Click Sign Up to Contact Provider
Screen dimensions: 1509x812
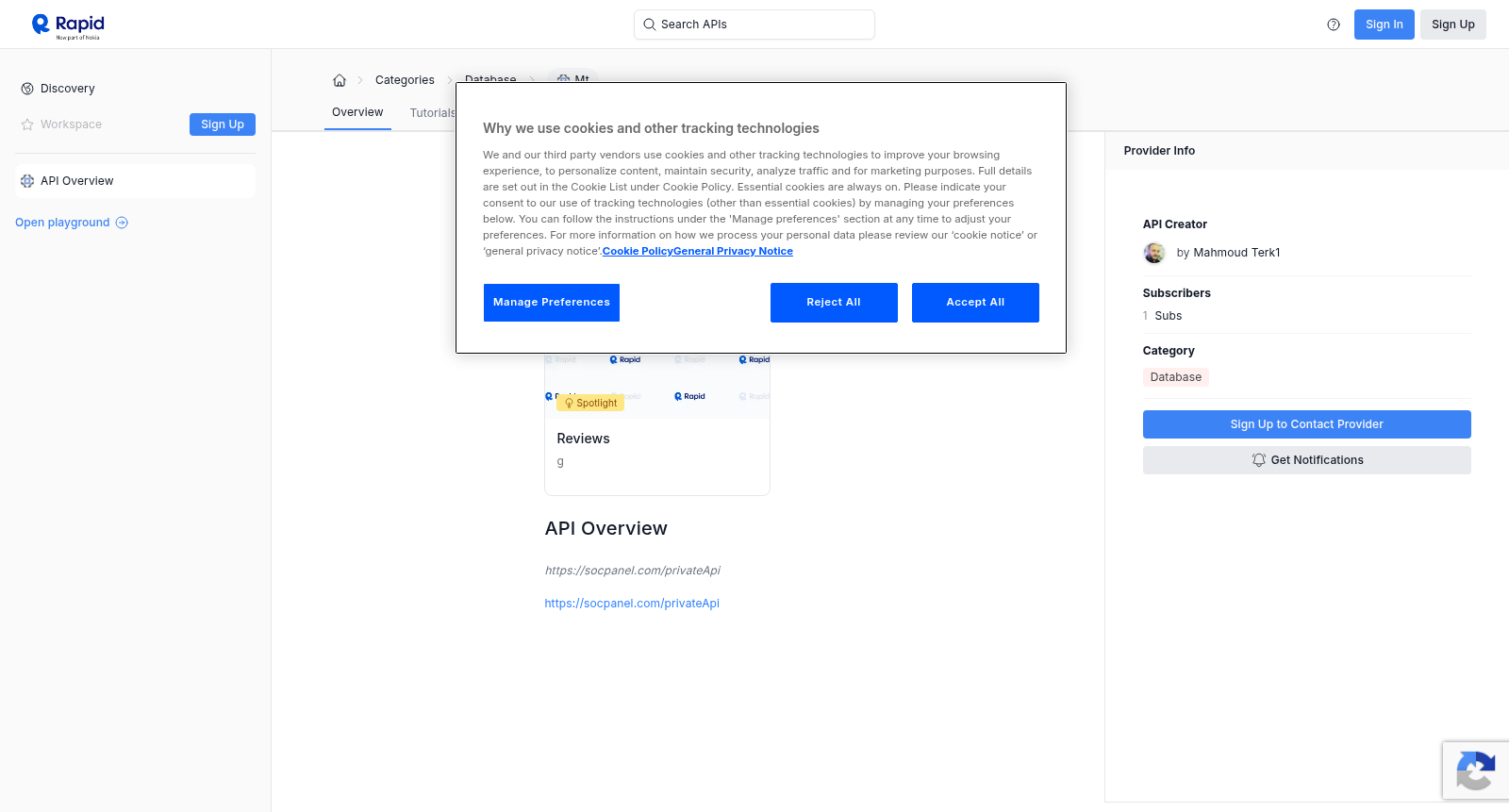(1307, 424)
